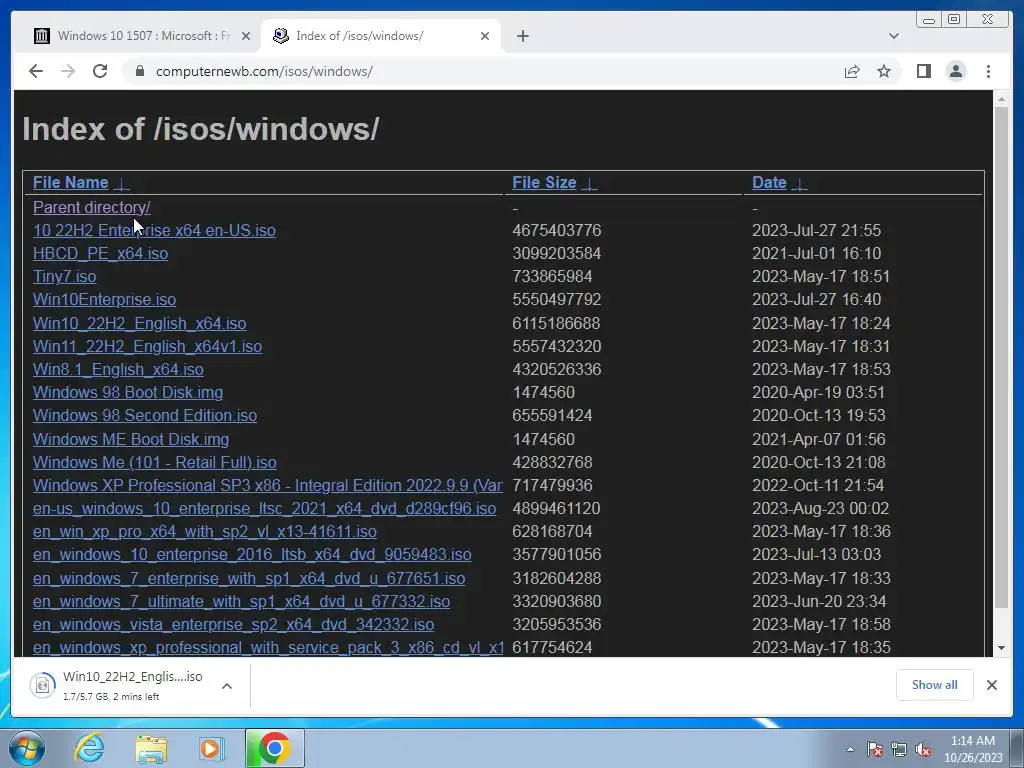
Task: Download Windows Me (101 - Retail Full).iso
Action: pyautogui.click(x=155, y=462)
